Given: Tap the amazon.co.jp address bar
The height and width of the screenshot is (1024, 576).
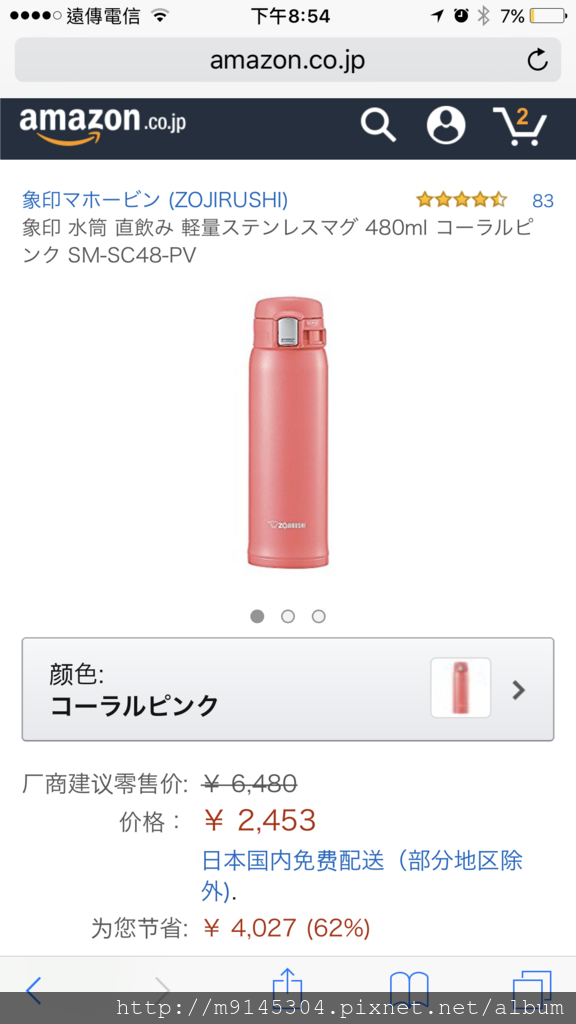Looking at the screenshot, I should 288,60.
